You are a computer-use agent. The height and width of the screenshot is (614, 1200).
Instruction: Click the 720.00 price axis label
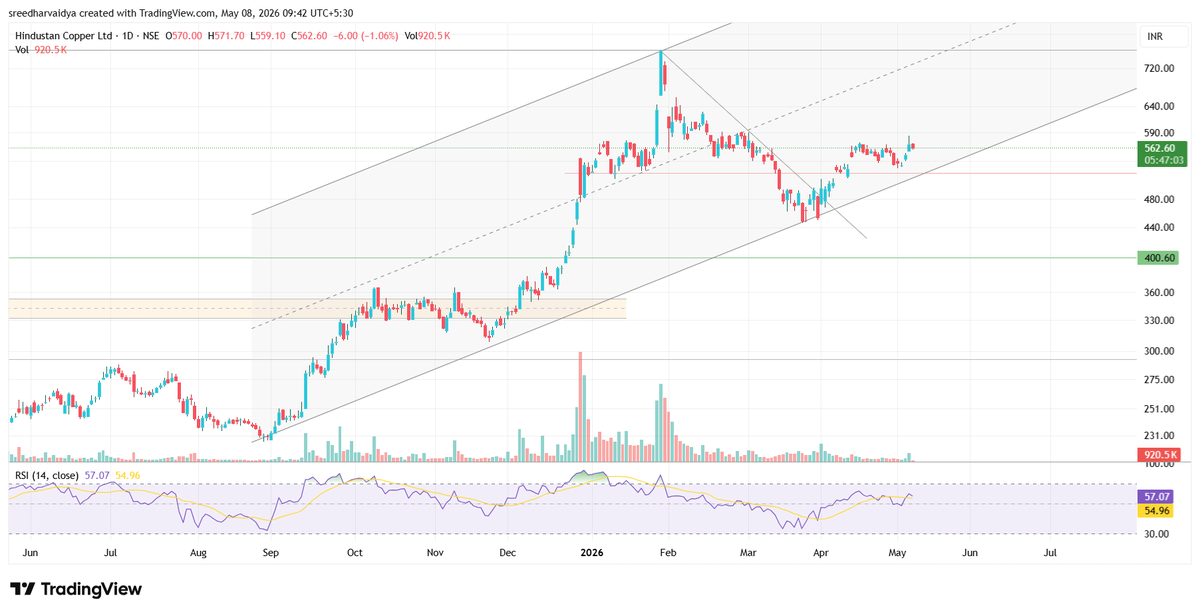(1159, 69)
